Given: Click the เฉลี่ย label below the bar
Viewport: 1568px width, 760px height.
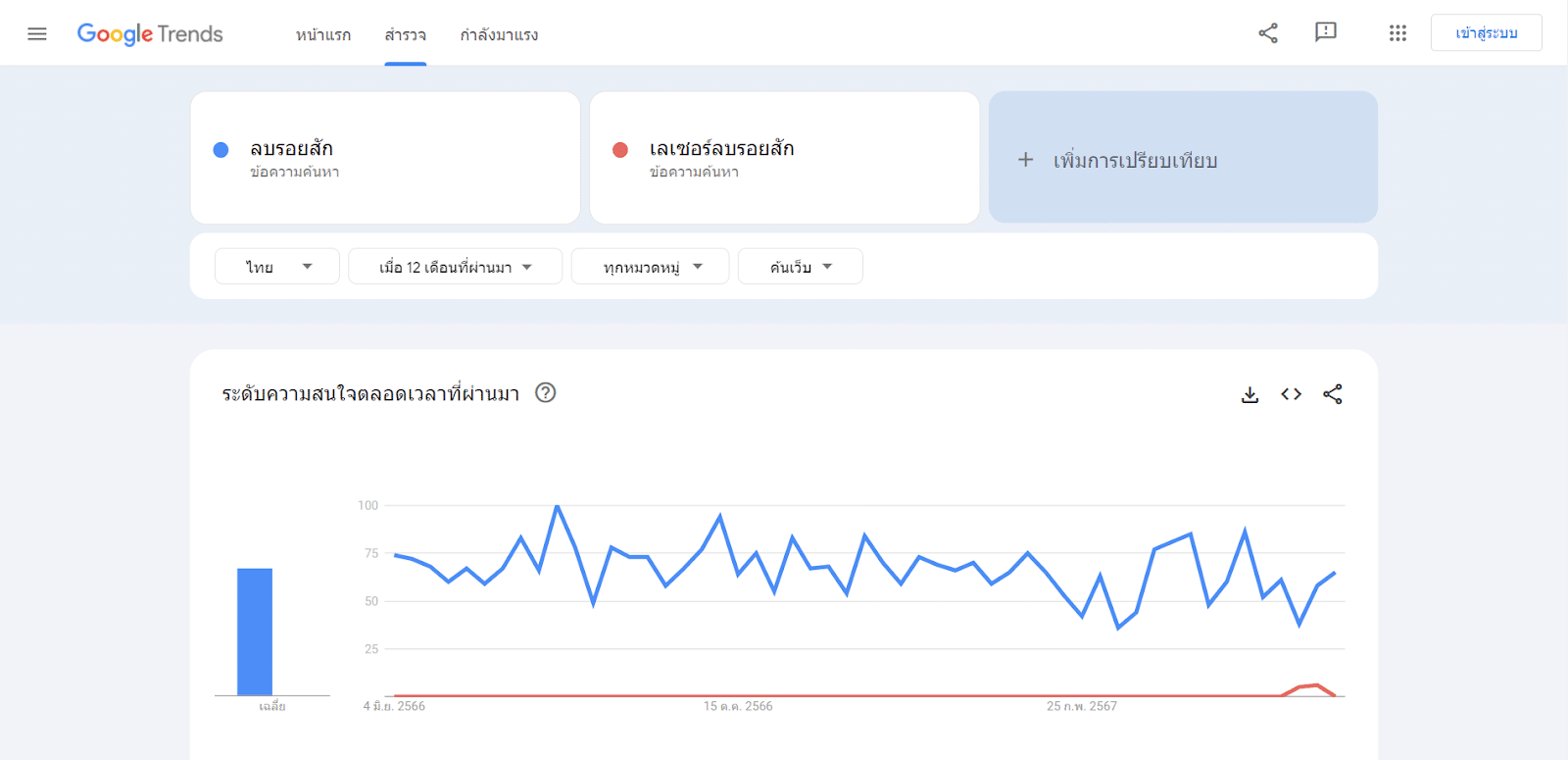Looking at the screenshot, I should coord(272,706).
